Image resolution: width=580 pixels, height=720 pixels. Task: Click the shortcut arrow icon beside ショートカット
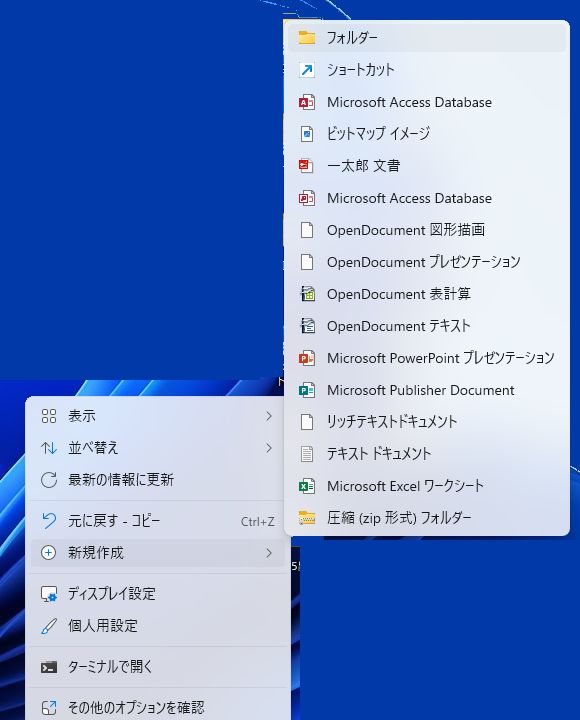coord(307,70)
